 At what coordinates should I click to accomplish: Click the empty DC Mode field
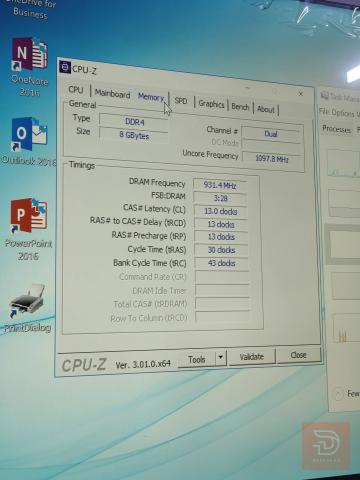click(271, 145)
